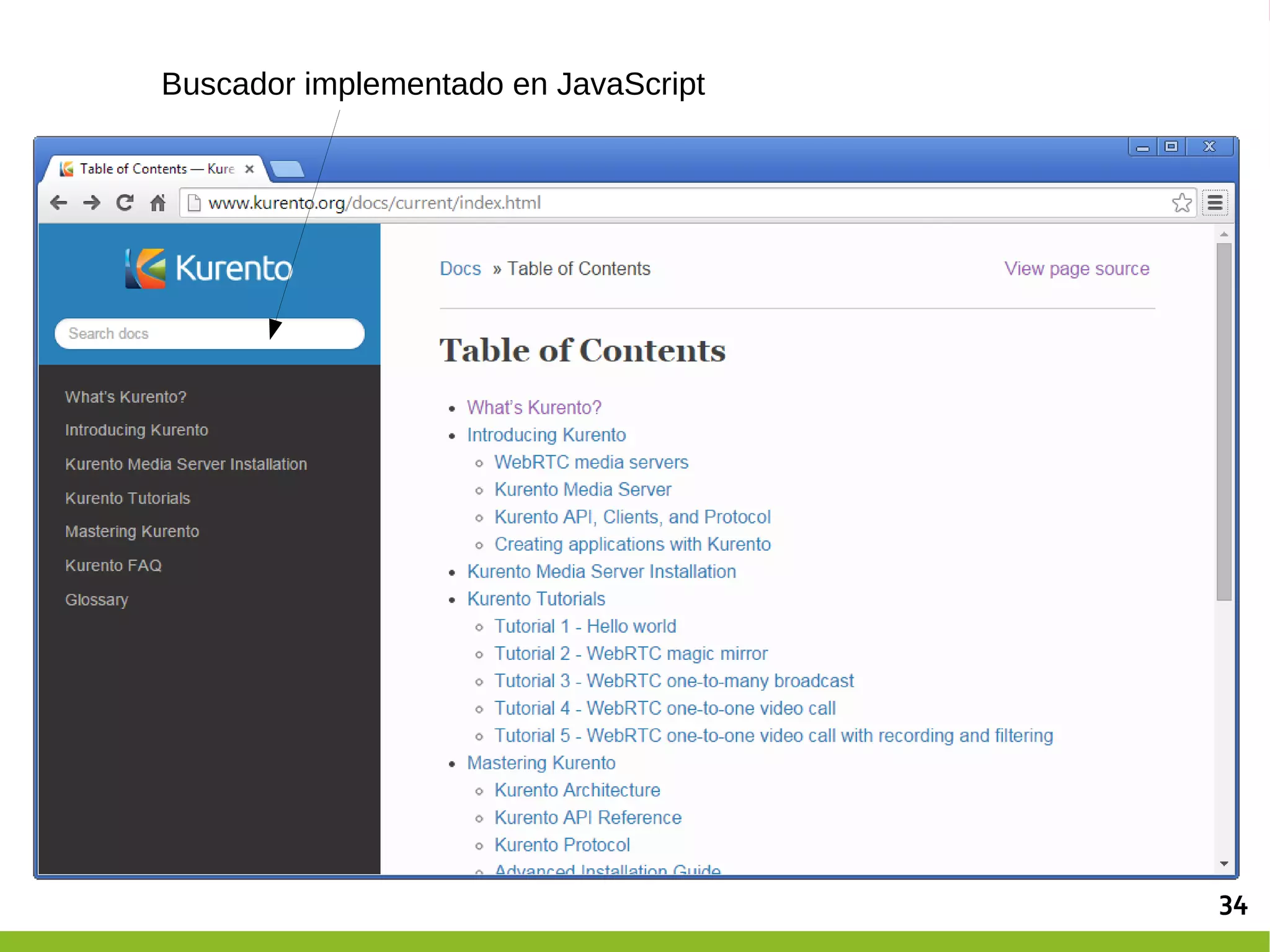Open the home page via house icon

click(158, 203)
